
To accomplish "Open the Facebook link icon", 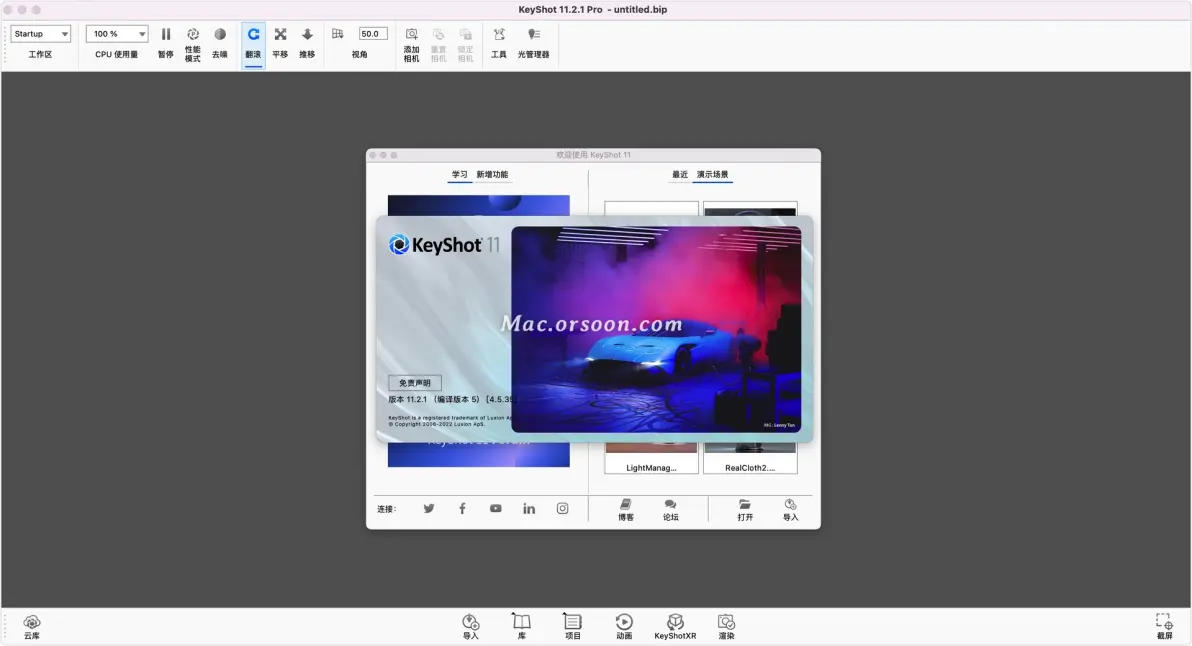I will click(462, 508).
